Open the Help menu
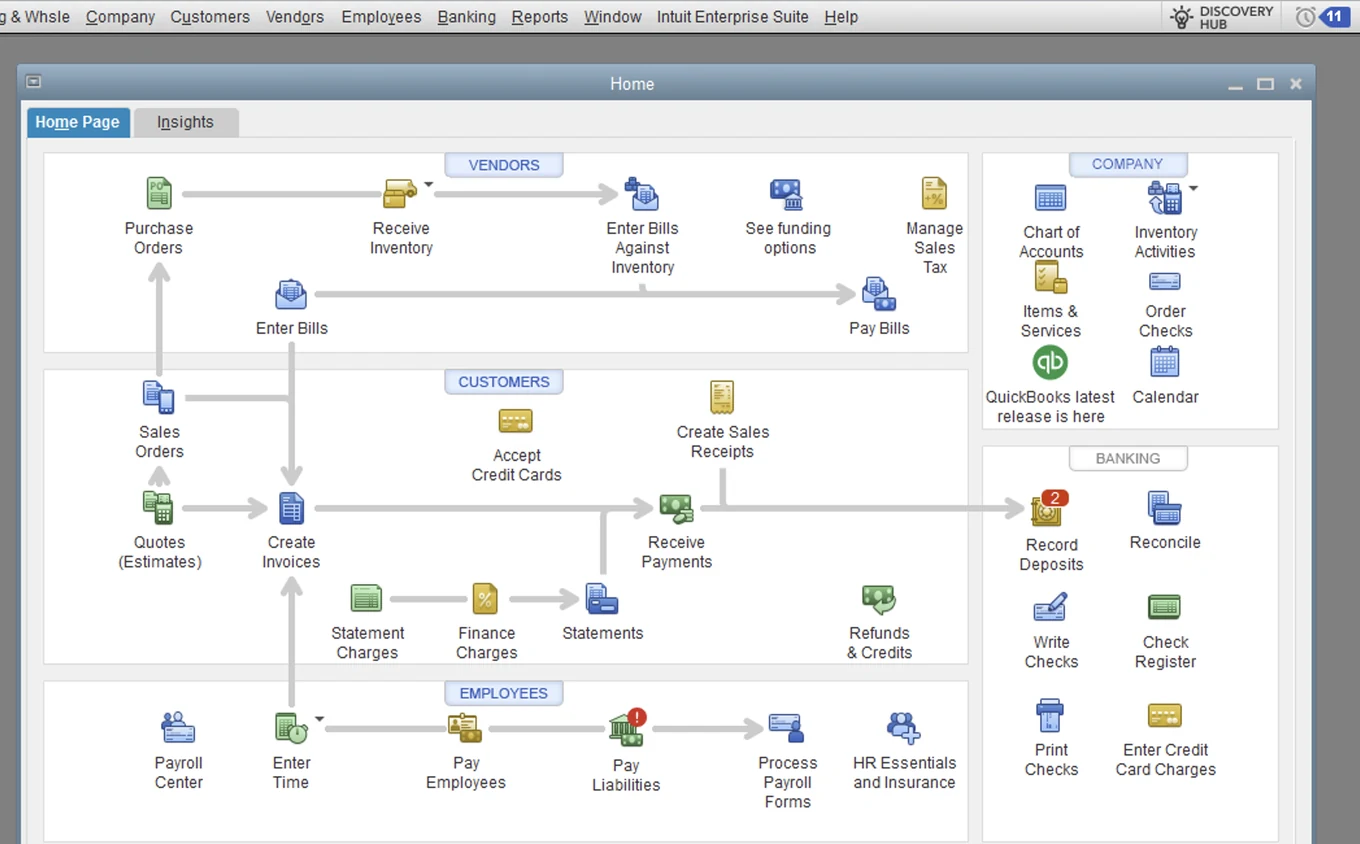Viewport: 1360px width, 844px height. 841,17
